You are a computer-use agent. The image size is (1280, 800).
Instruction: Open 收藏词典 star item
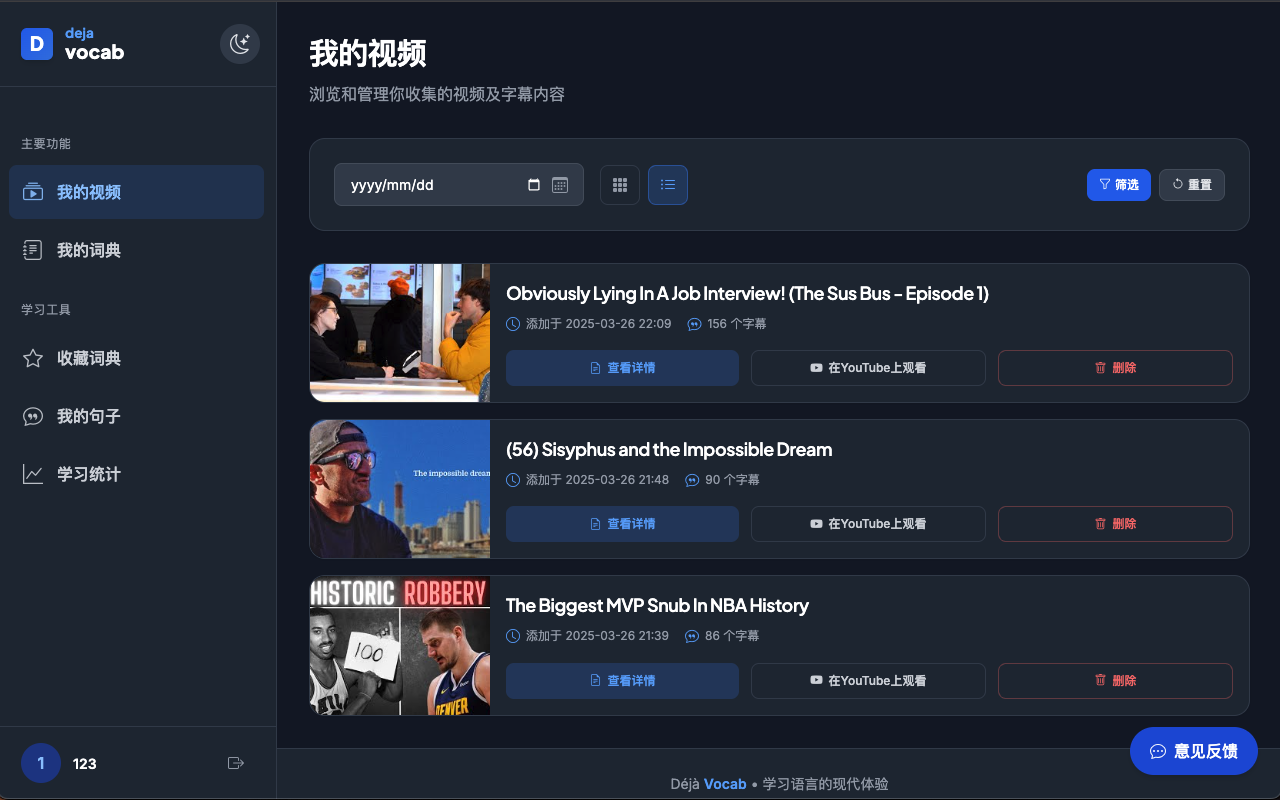[x=136, y=358]
